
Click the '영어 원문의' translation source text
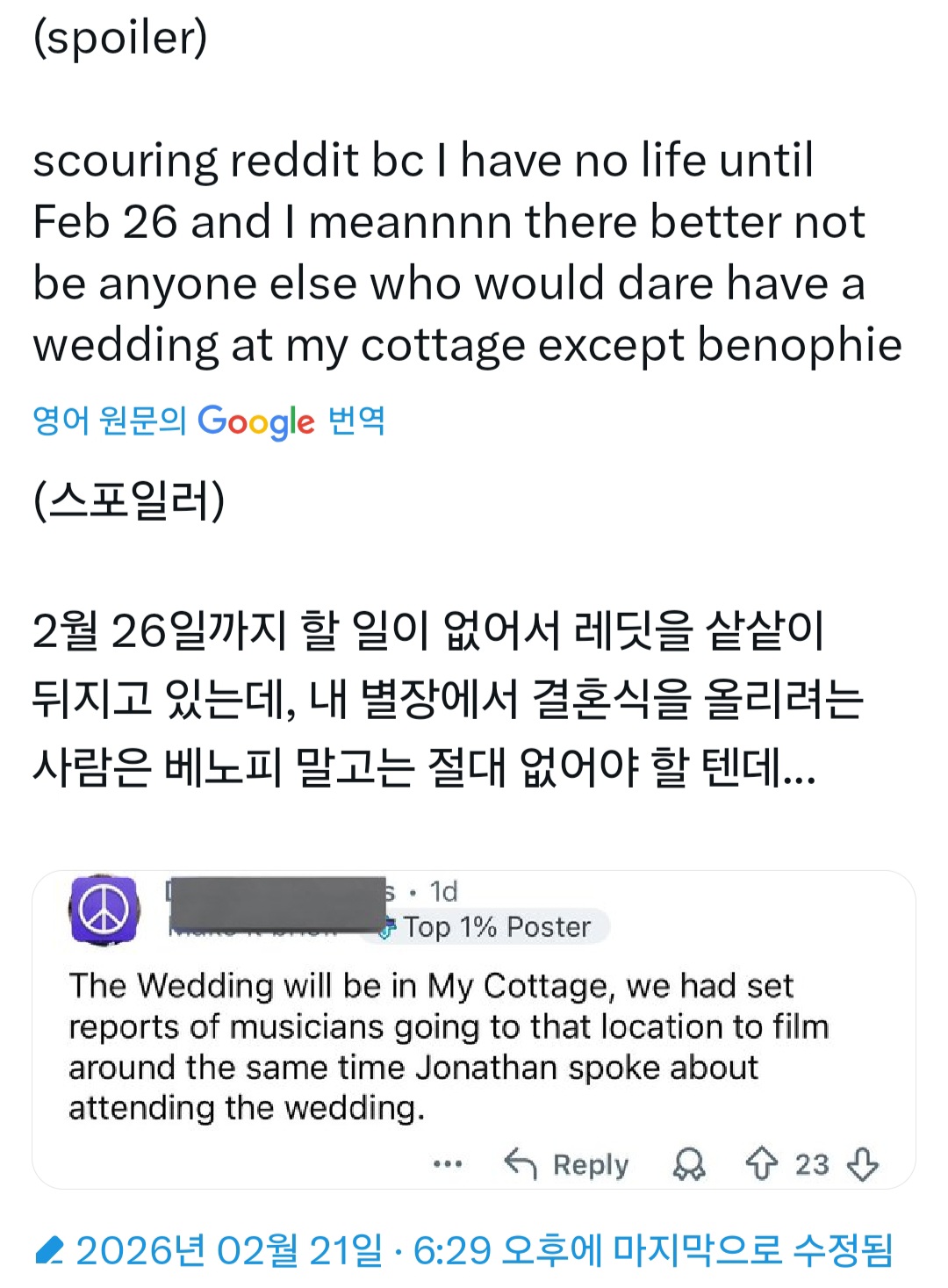click(109, 421)
